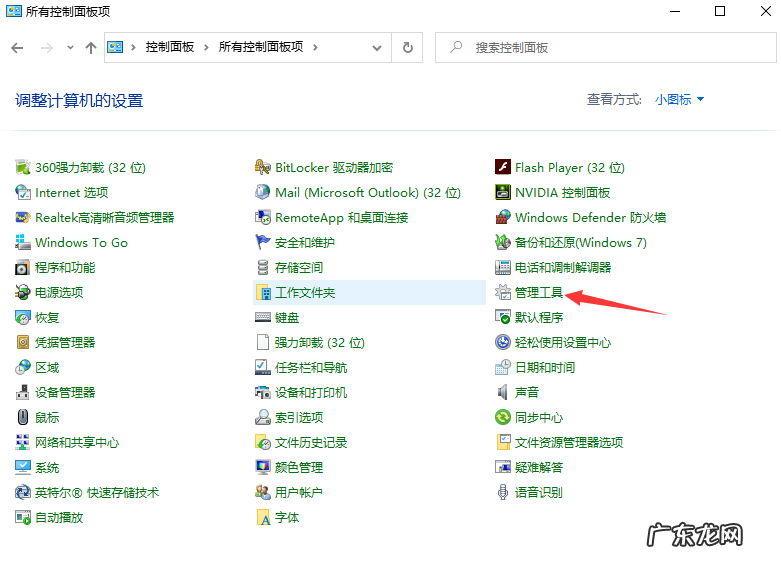Open the 小图标 view mode dropdown
The height and width of the screenshot is (564, 781).
click(x=679, y=100)
